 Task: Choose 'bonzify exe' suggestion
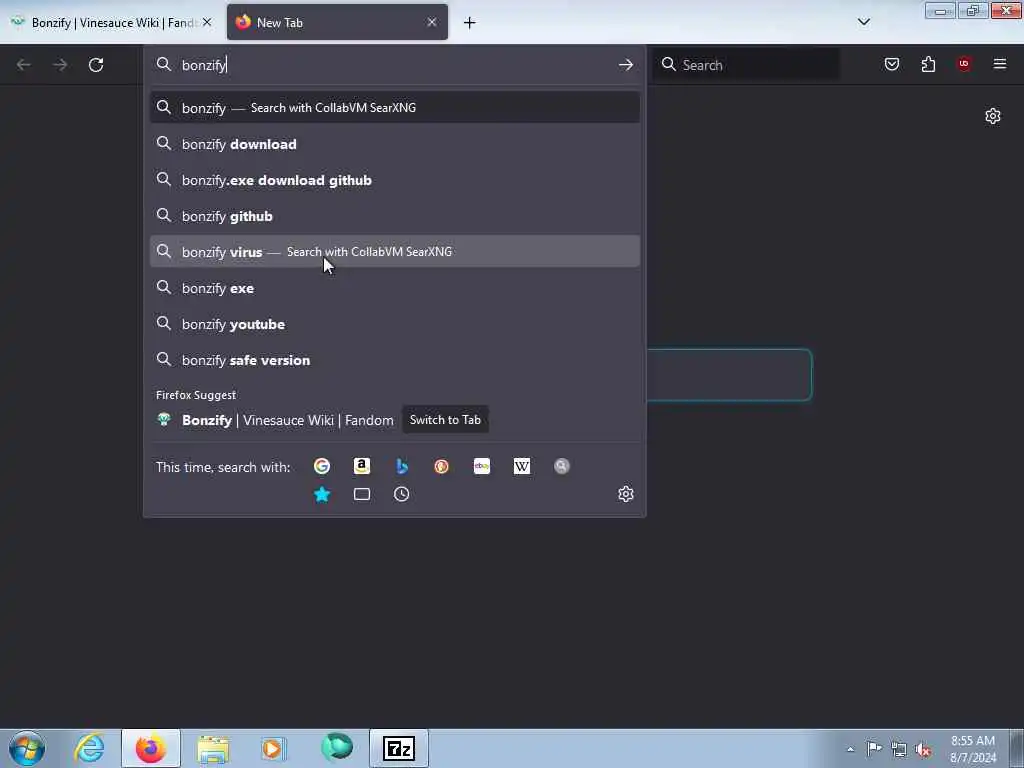tap(394, 288)
